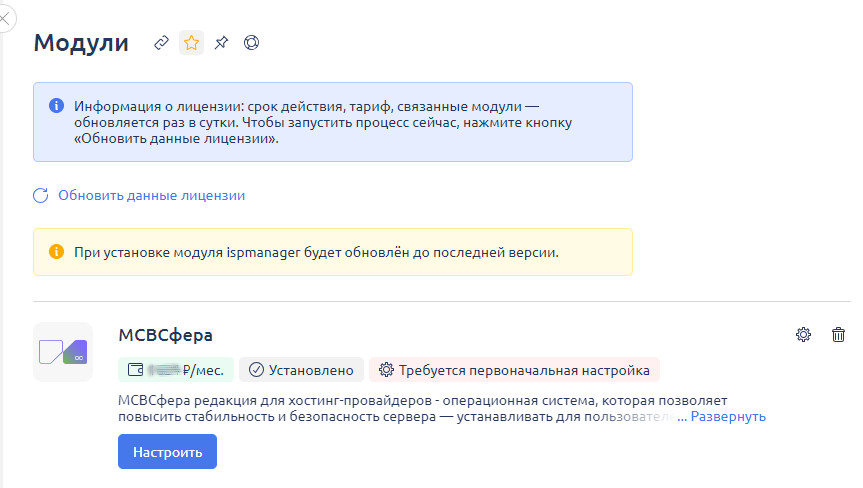Image resolution: width=863 pixels, height=488 pixels.
Task: Click Обновить данные лицензии link
Action: click(x=151, y=195)
